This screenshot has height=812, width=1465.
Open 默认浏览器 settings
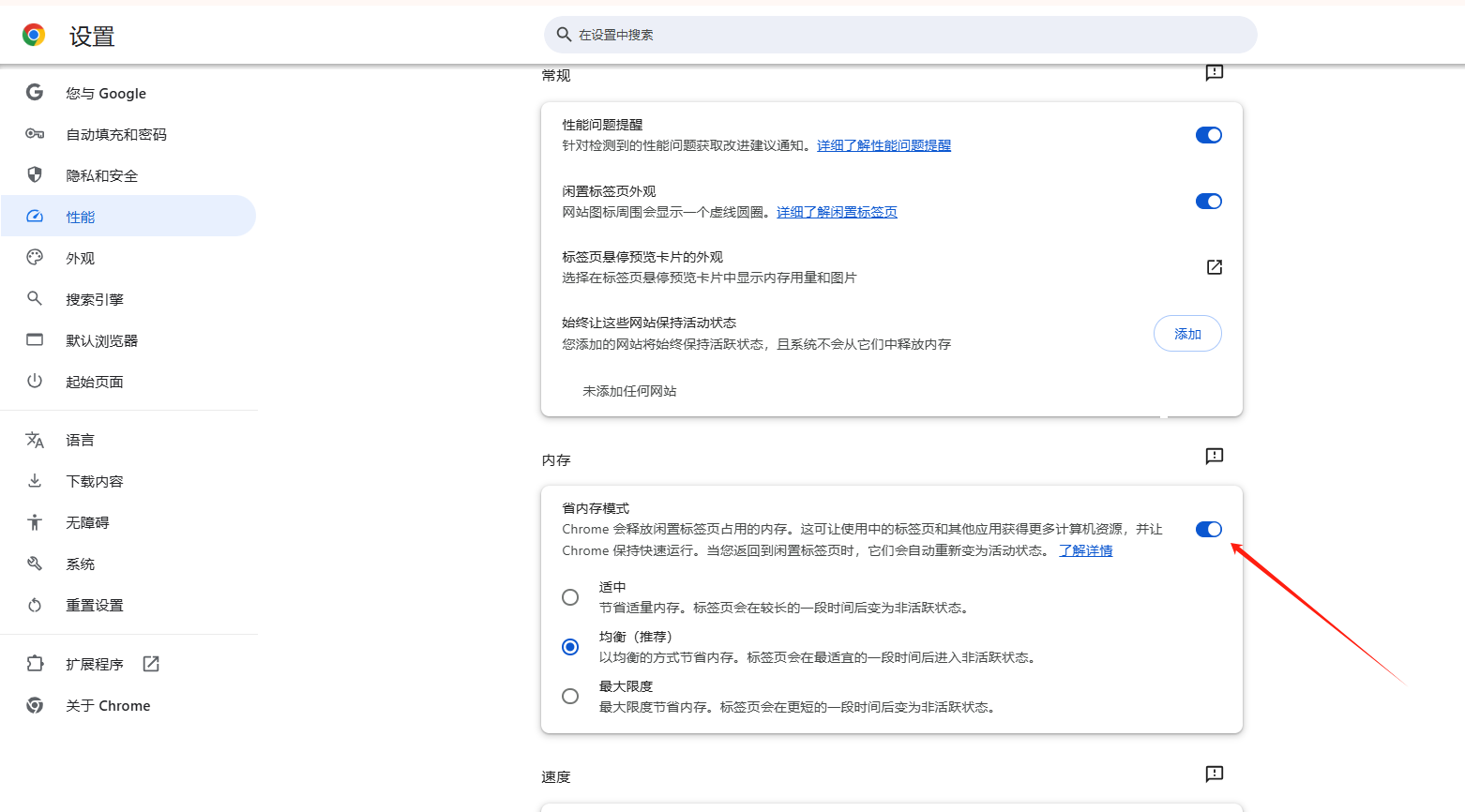click(128, 340)
